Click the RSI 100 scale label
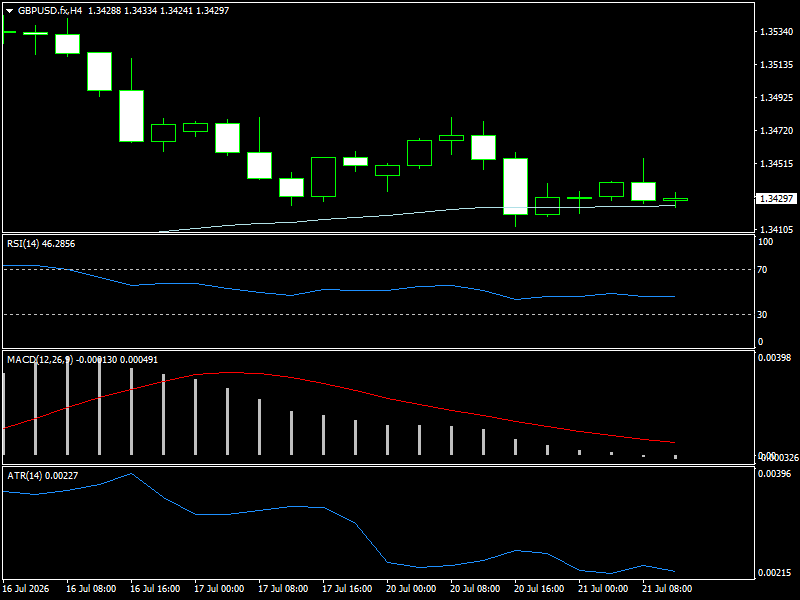800x600 pixels. coord(765,242)
